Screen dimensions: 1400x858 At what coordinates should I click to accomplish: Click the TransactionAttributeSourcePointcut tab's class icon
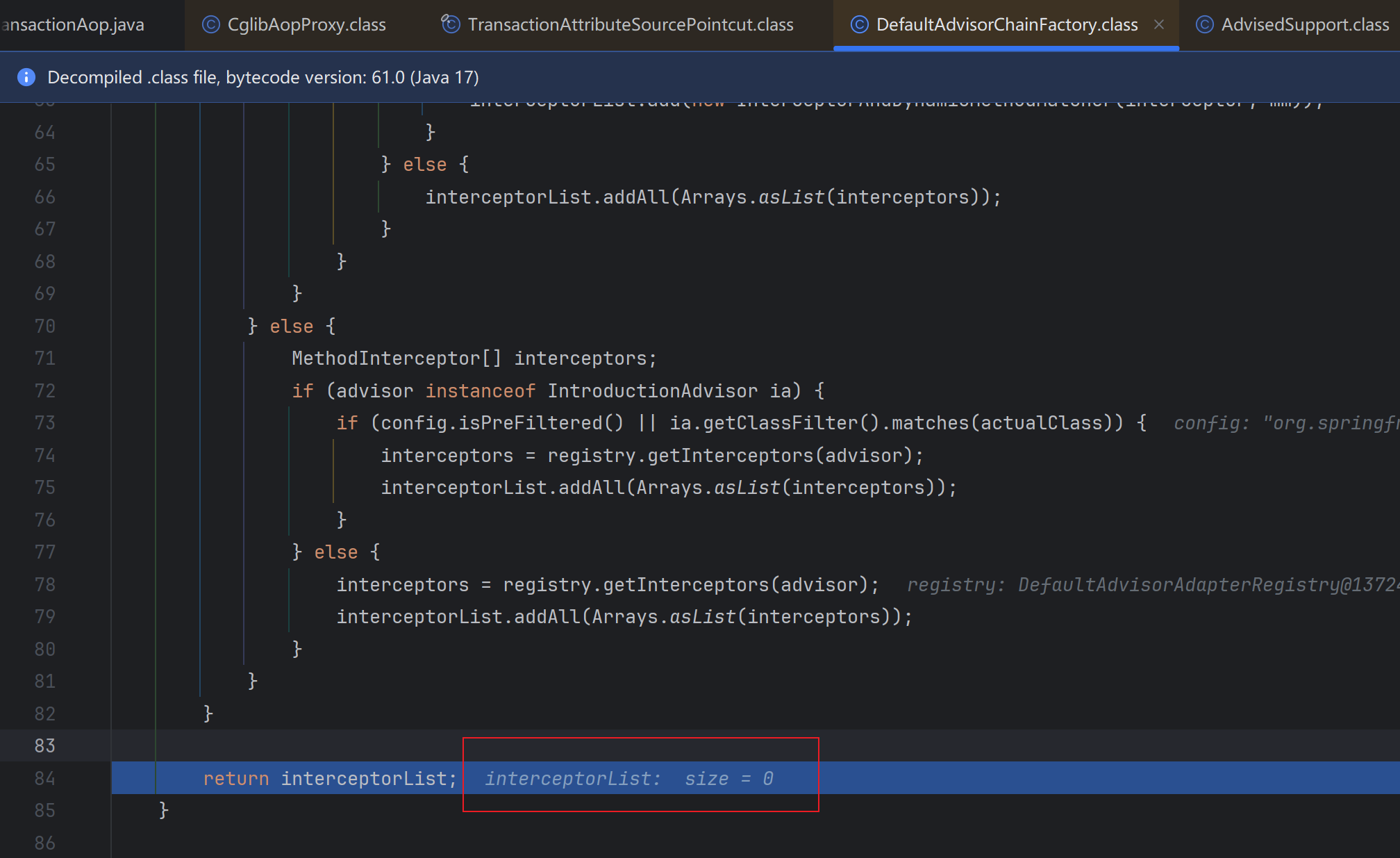click(451, 25)
